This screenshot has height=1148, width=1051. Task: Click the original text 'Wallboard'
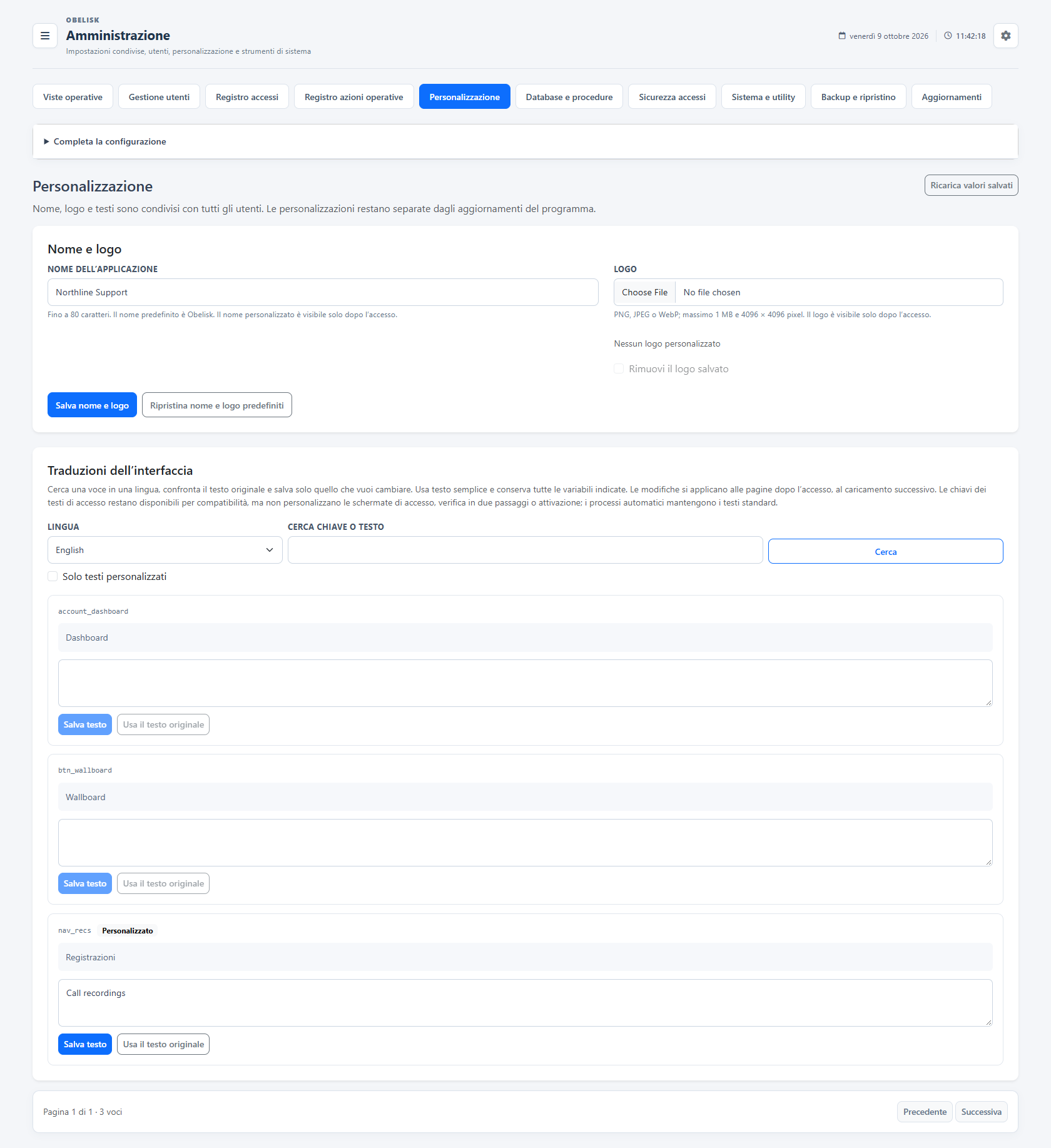pyautogui.click(x=86, y=797)
